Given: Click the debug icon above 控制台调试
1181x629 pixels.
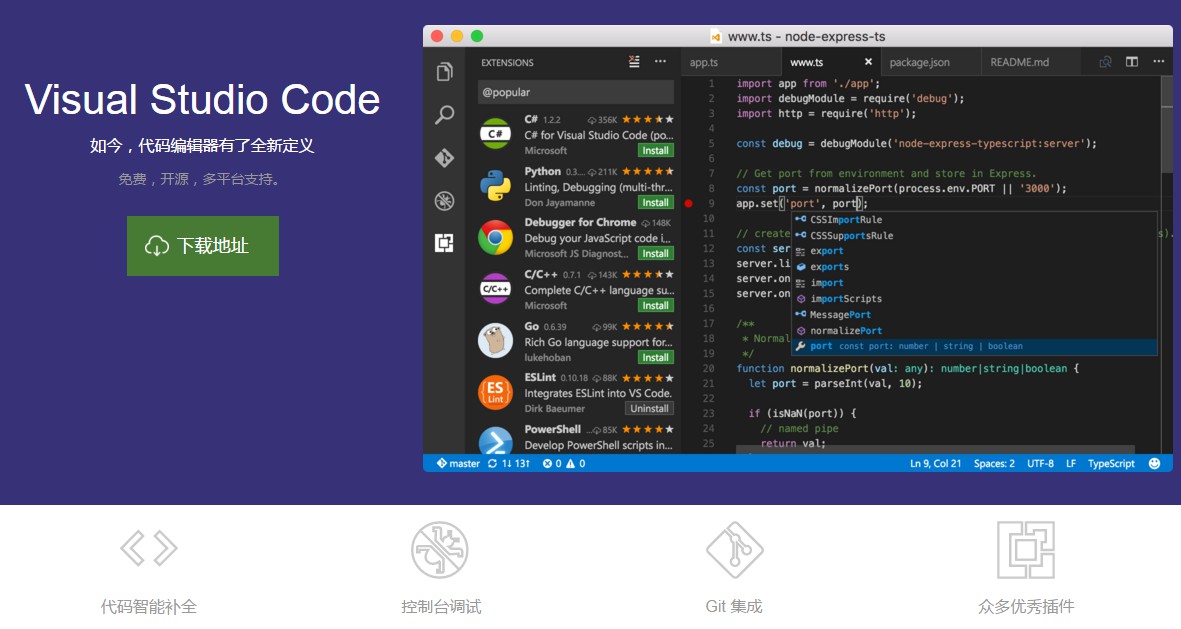Looking at the screenshot, I should (x=440, y=550).
